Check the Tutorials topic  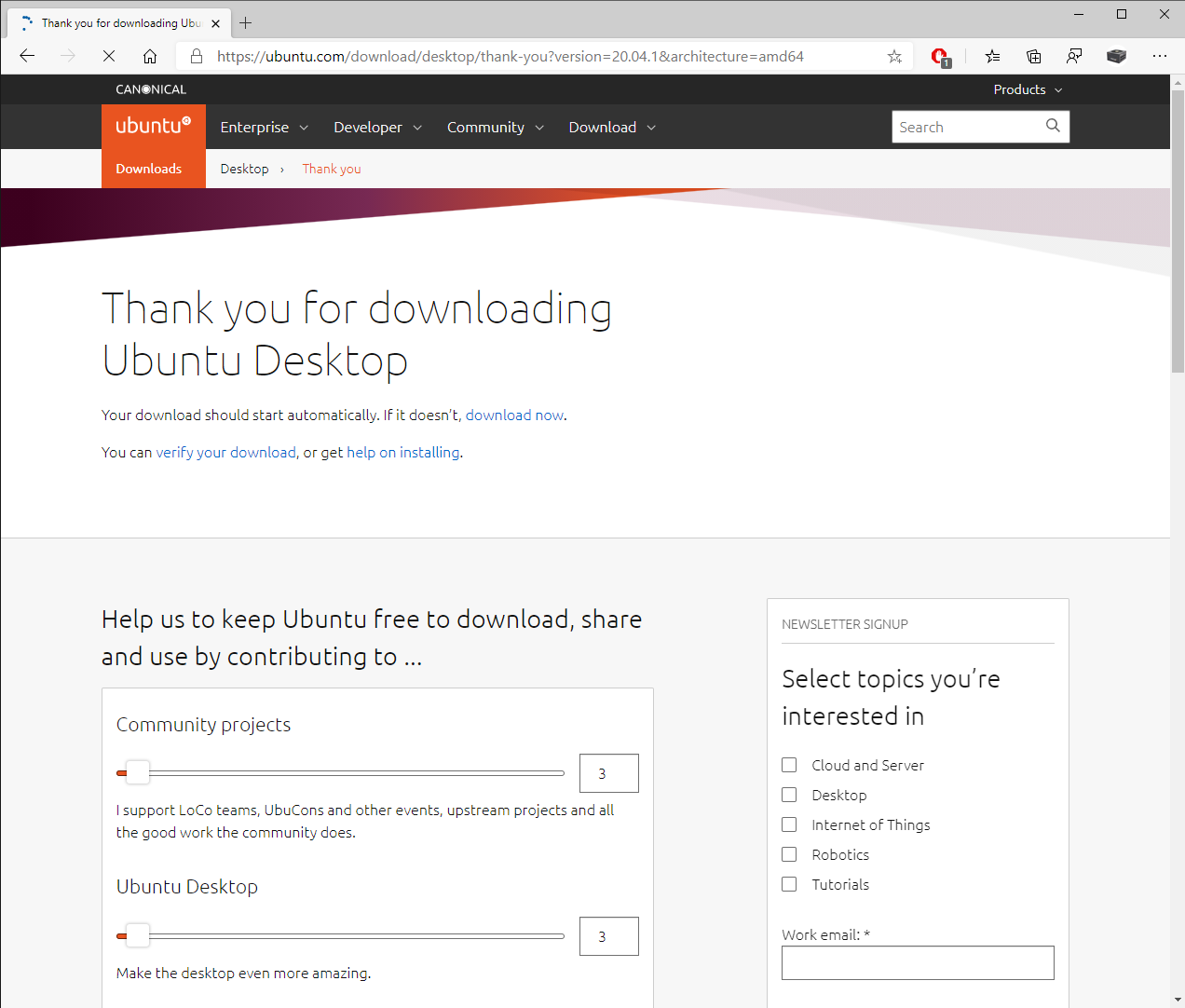click(x=789, y=884)
